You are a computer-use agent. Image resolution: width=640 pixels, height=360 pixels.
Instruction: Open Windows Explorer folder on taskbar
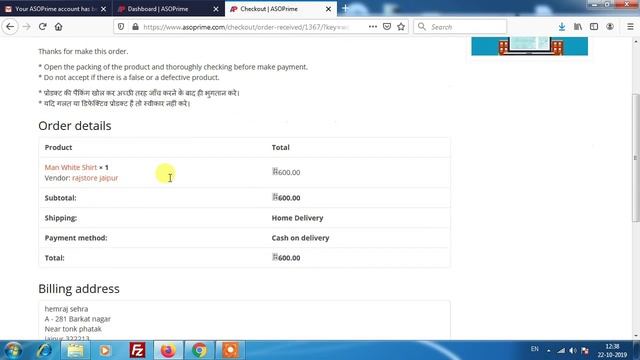pyautogui.click(x=76, y=350)
